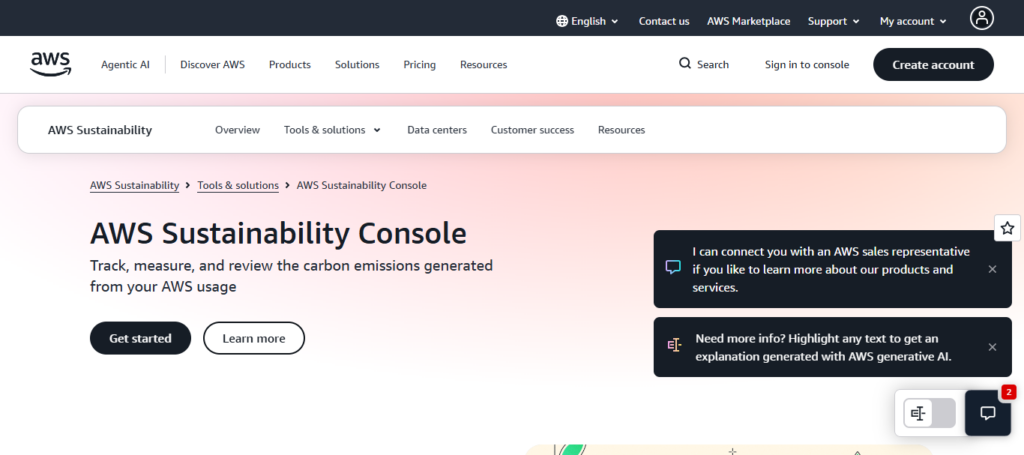This screenshot has width=1024, height=455.
Task: Click the AWS logo
Action: (51, 64)
